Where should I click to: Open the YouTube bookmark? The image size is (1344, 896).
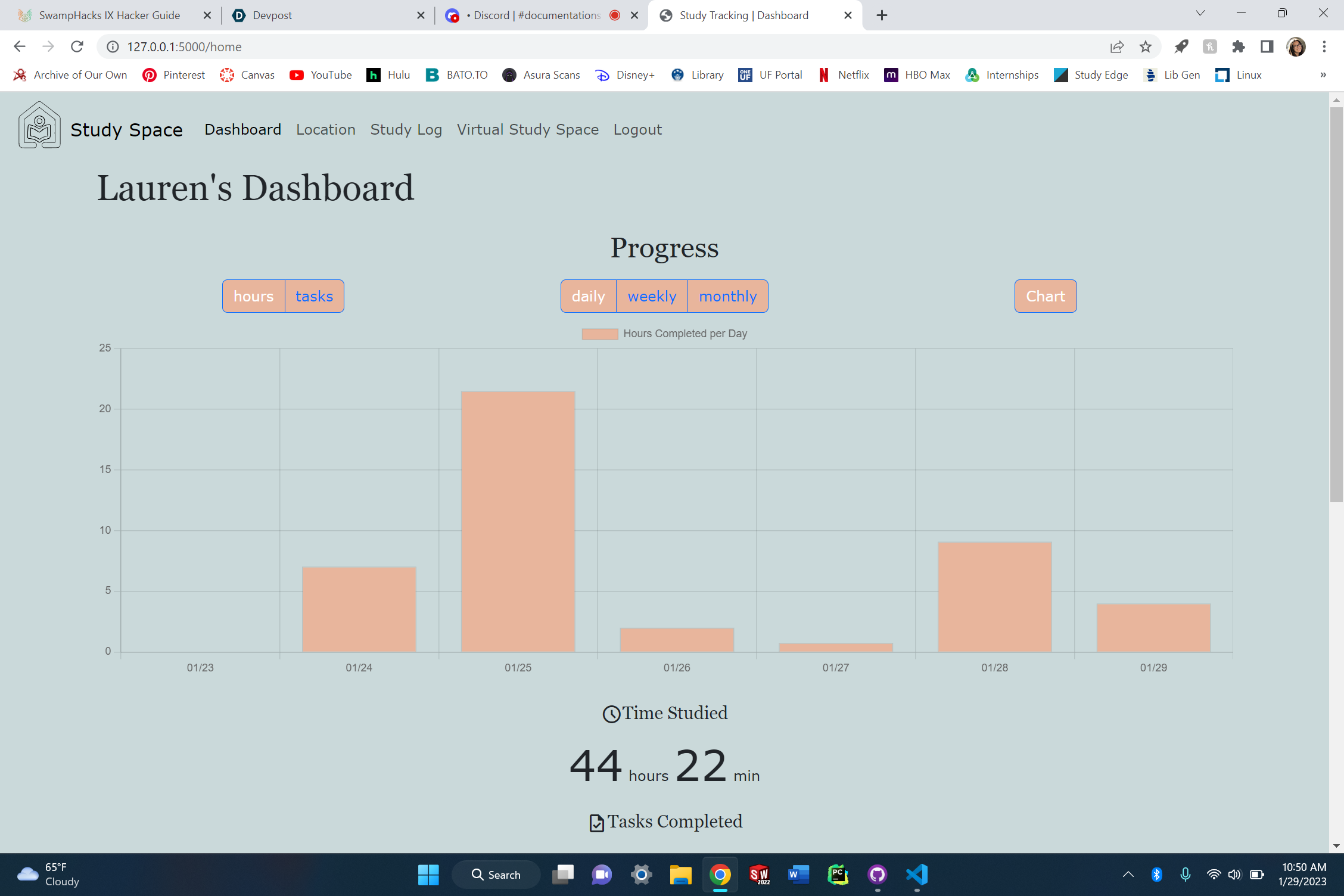321,75
